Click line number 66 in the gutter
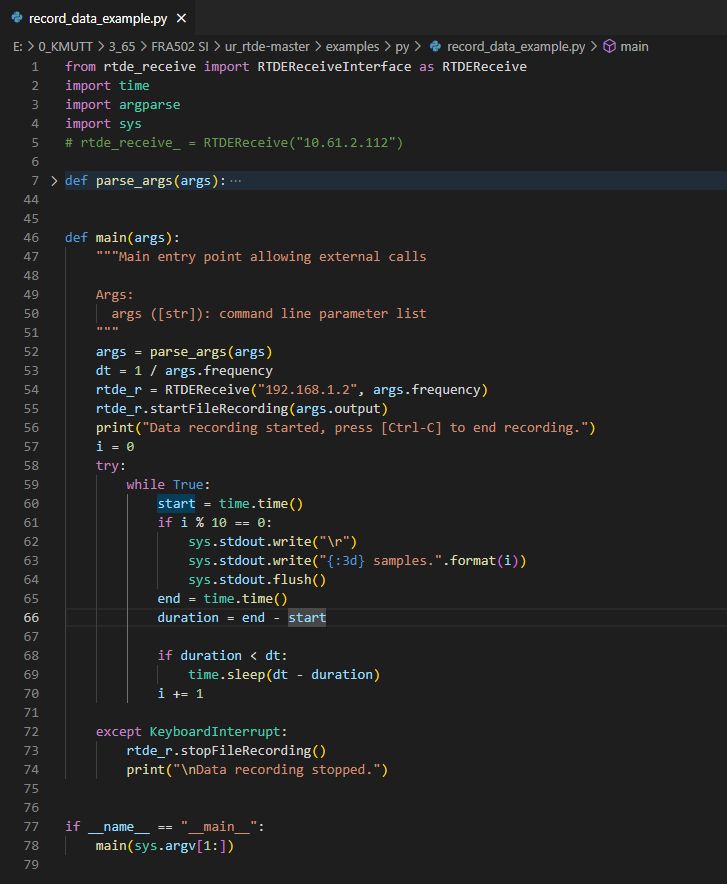 tap(30, 618)
